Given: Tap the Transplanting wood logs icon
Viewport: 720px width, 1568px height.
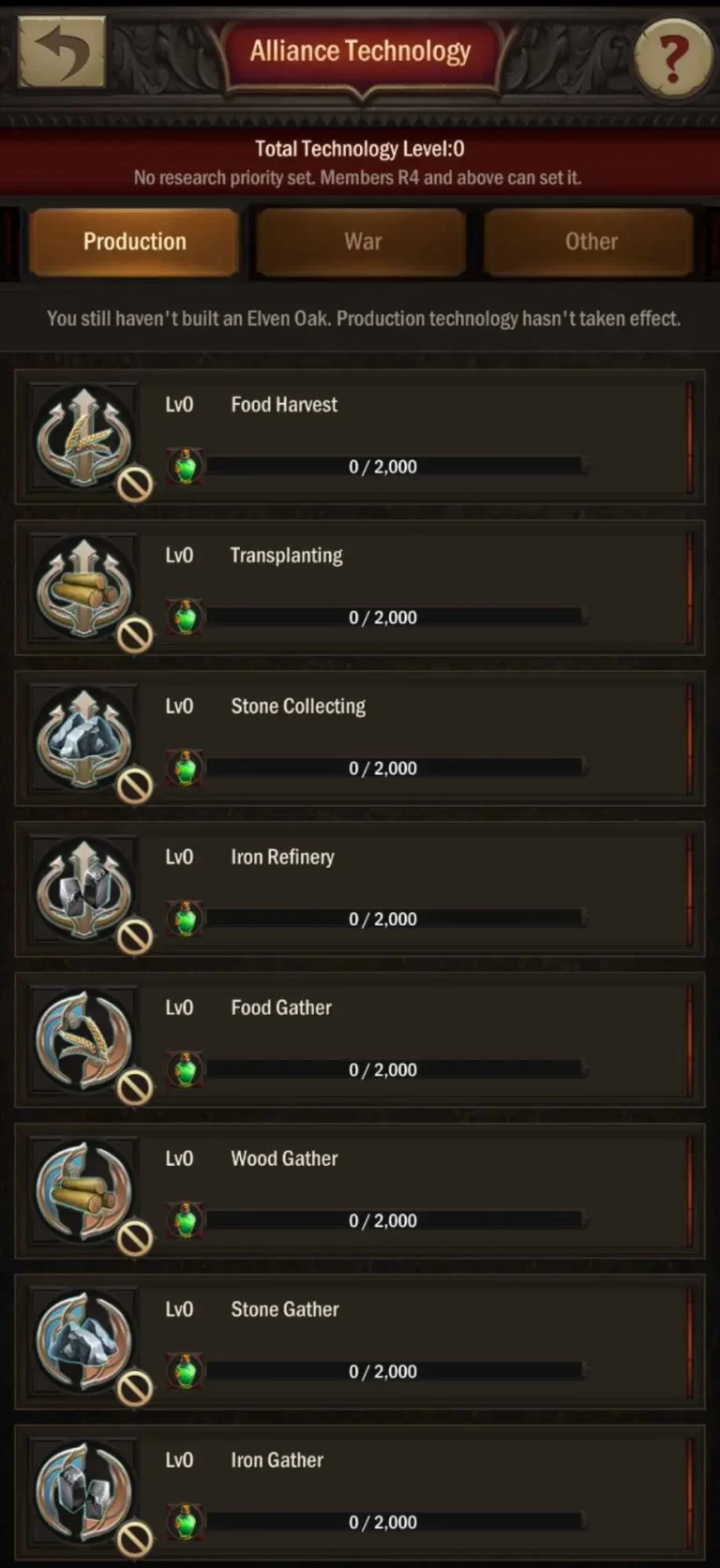Looking at the screenshot, I should click(x=84, y=588).
